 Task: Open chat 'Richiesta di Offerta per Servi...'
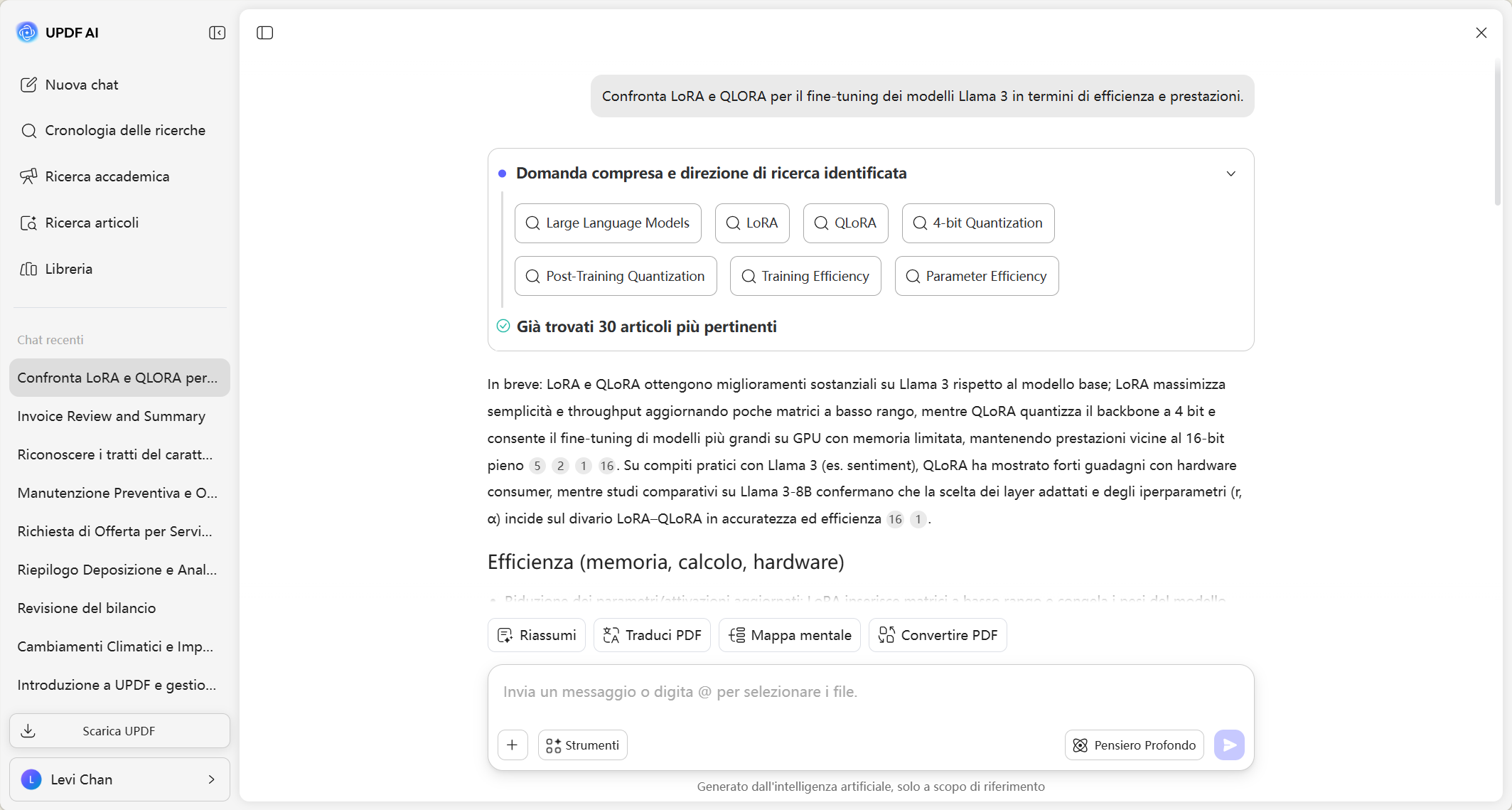(x=119, y=531)
